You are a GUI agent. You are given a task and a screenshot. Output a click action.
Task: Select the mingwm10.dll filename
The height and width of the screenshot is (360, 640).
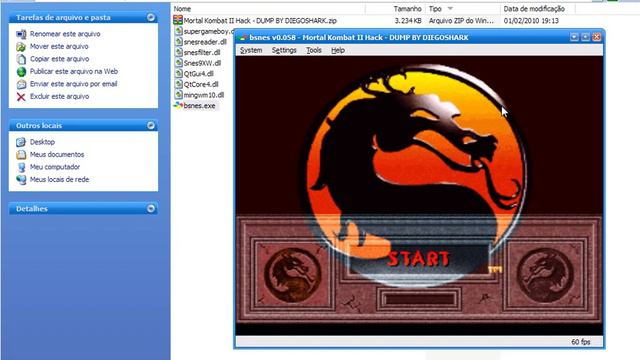point(204,95)
